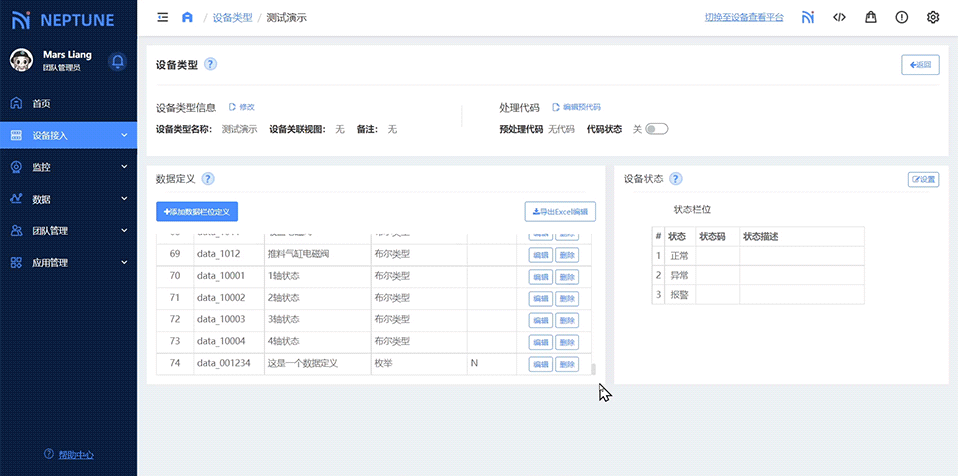The image size is (958, 476).
Task: Open the settings gear icon
Action: coord(933,17)
